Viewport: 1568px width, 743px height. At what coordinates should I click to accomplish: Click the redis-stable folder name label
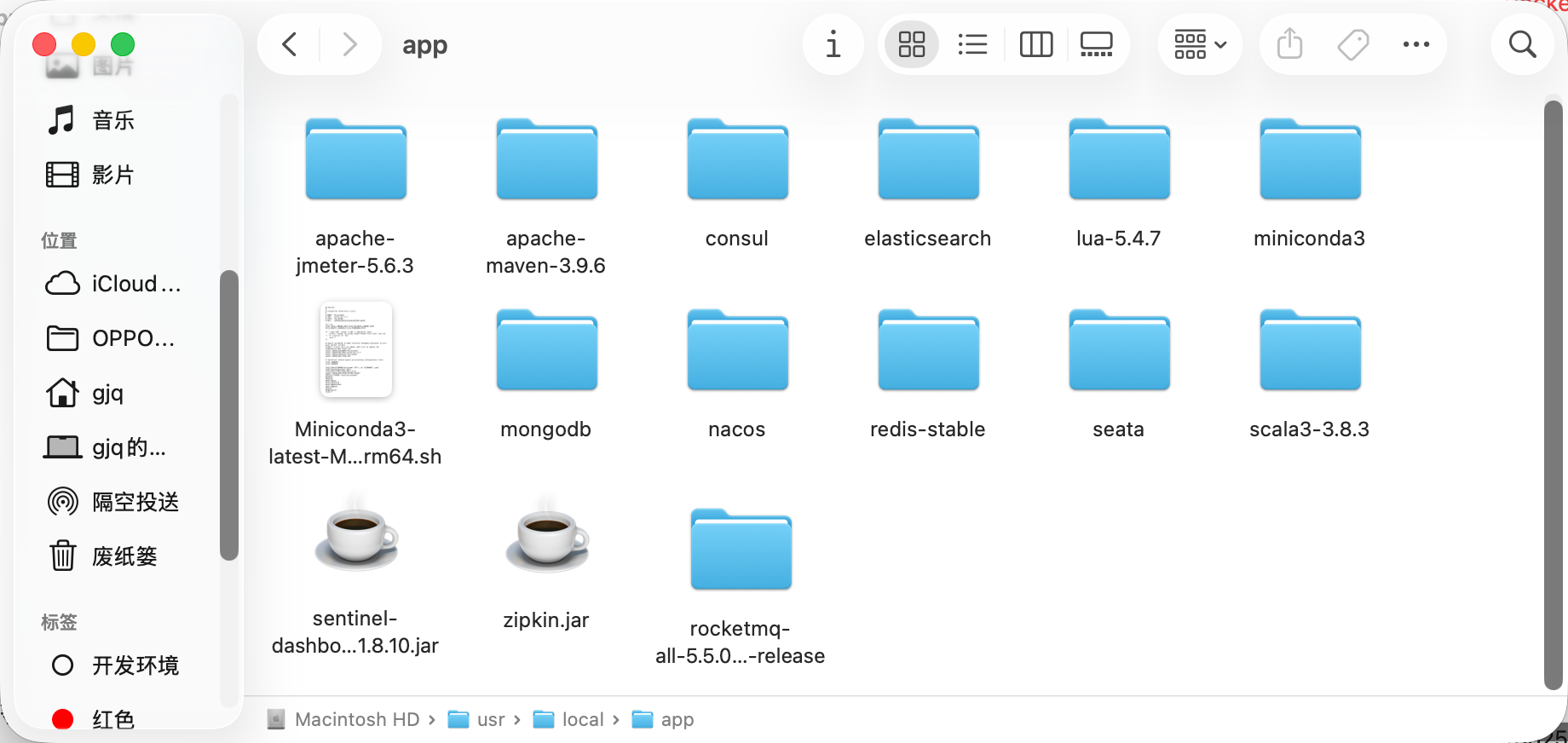[x=928, y=429]
